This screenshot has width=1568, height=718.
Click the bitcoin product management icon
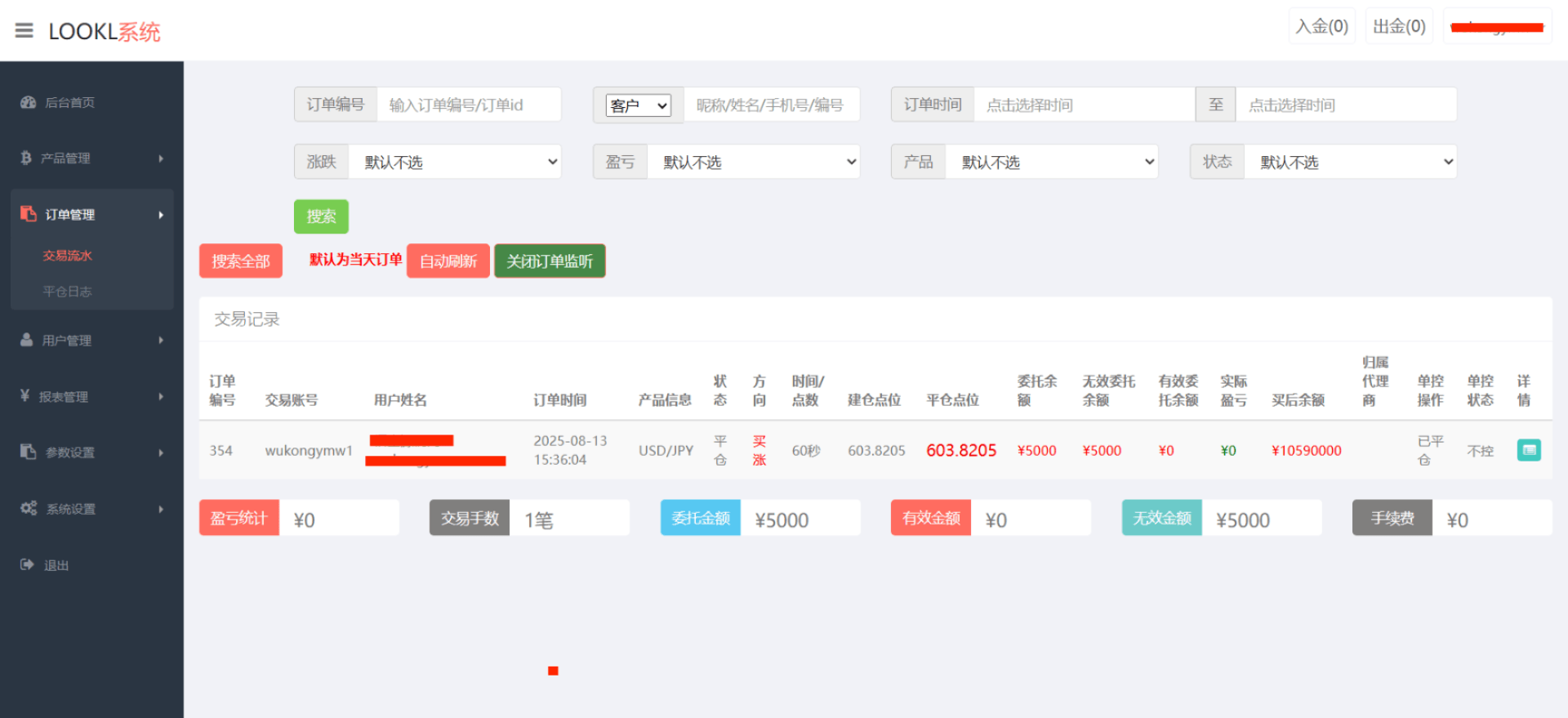point(26,158)
